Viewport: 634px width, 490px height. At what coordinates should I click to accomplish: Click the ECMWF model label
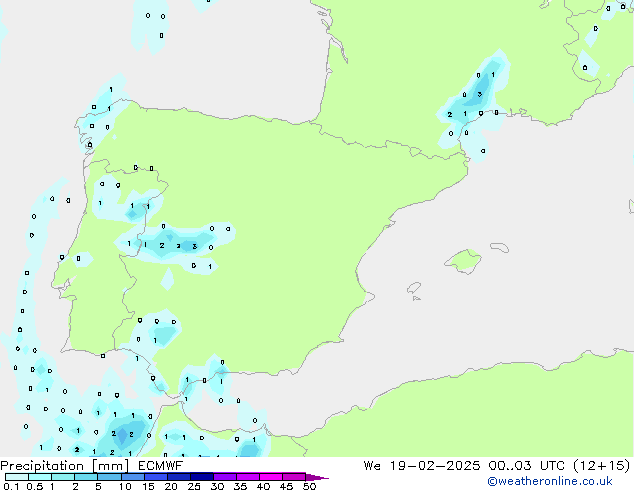pyautogui.click(x=161, y=466)
